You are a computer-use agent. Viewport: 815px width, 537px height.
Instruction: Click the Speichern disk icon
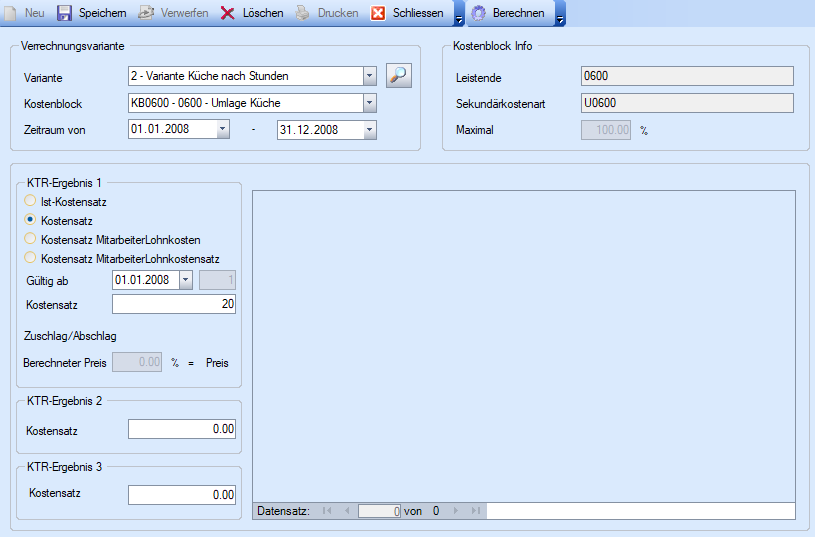[x=65, y=13]
